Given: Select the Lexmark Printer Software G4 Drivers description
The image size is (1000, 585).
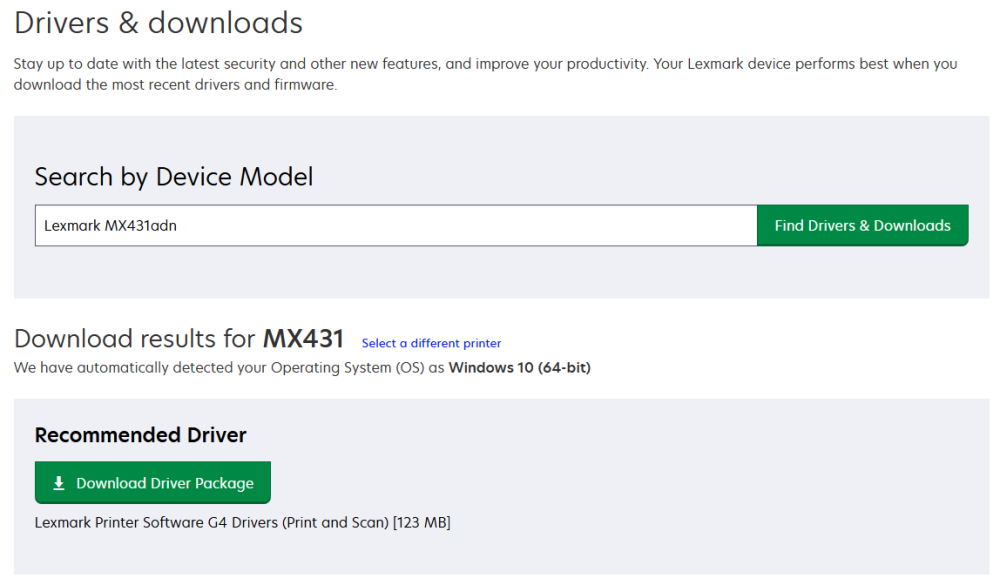Looking at the screenshot, I should click(242, 522).
